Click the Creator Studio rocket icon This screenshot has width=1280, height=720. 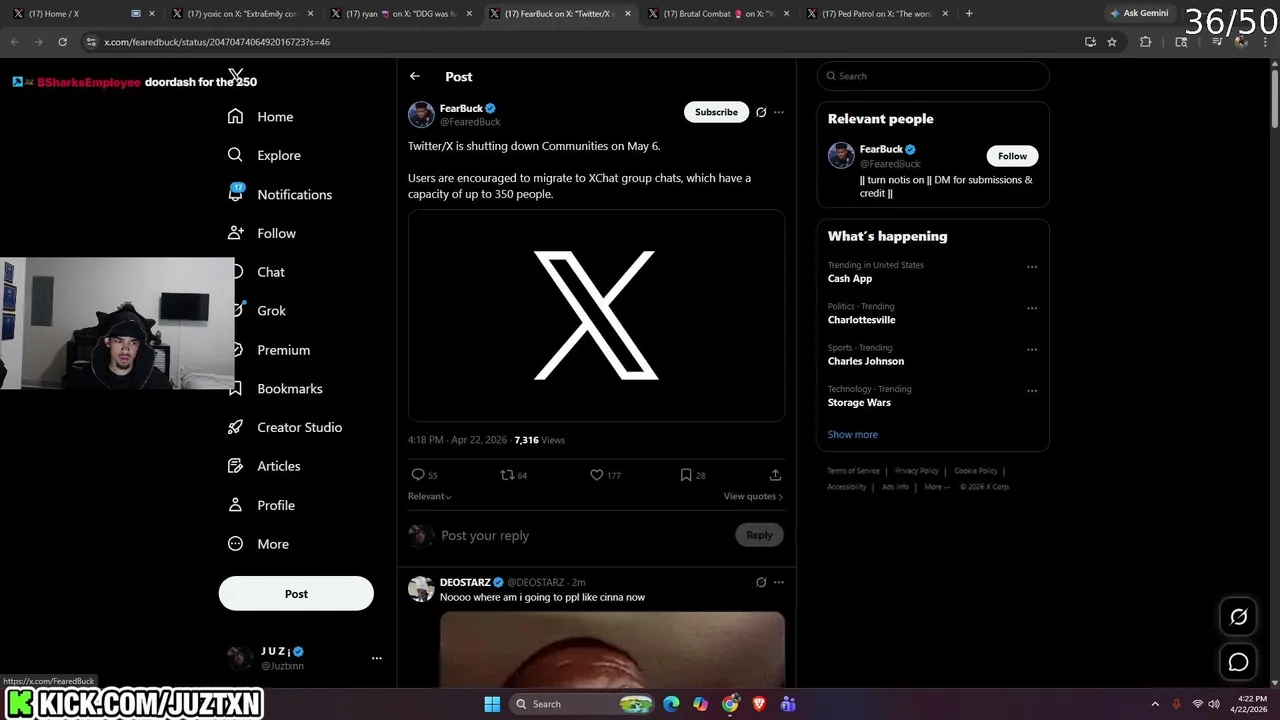click(235, 427)
